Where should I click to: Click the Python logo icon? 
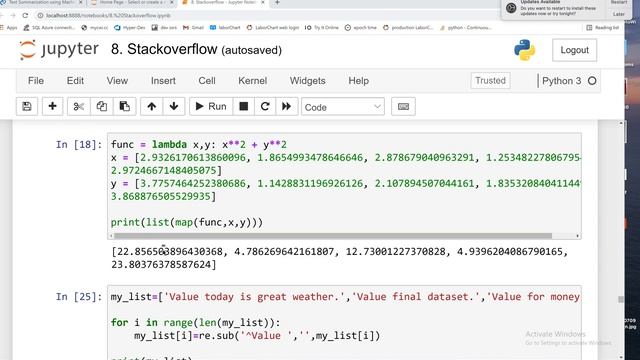pos(524,50)
